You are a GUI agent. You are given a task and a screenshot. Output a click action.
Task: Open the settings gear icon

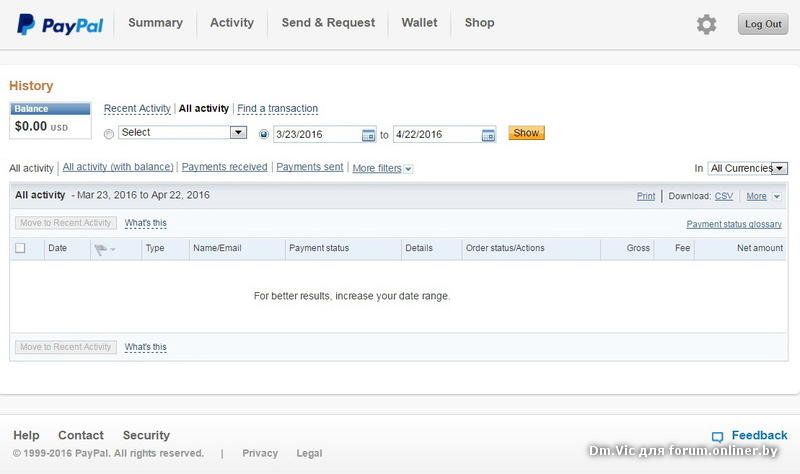coord(706,24)
